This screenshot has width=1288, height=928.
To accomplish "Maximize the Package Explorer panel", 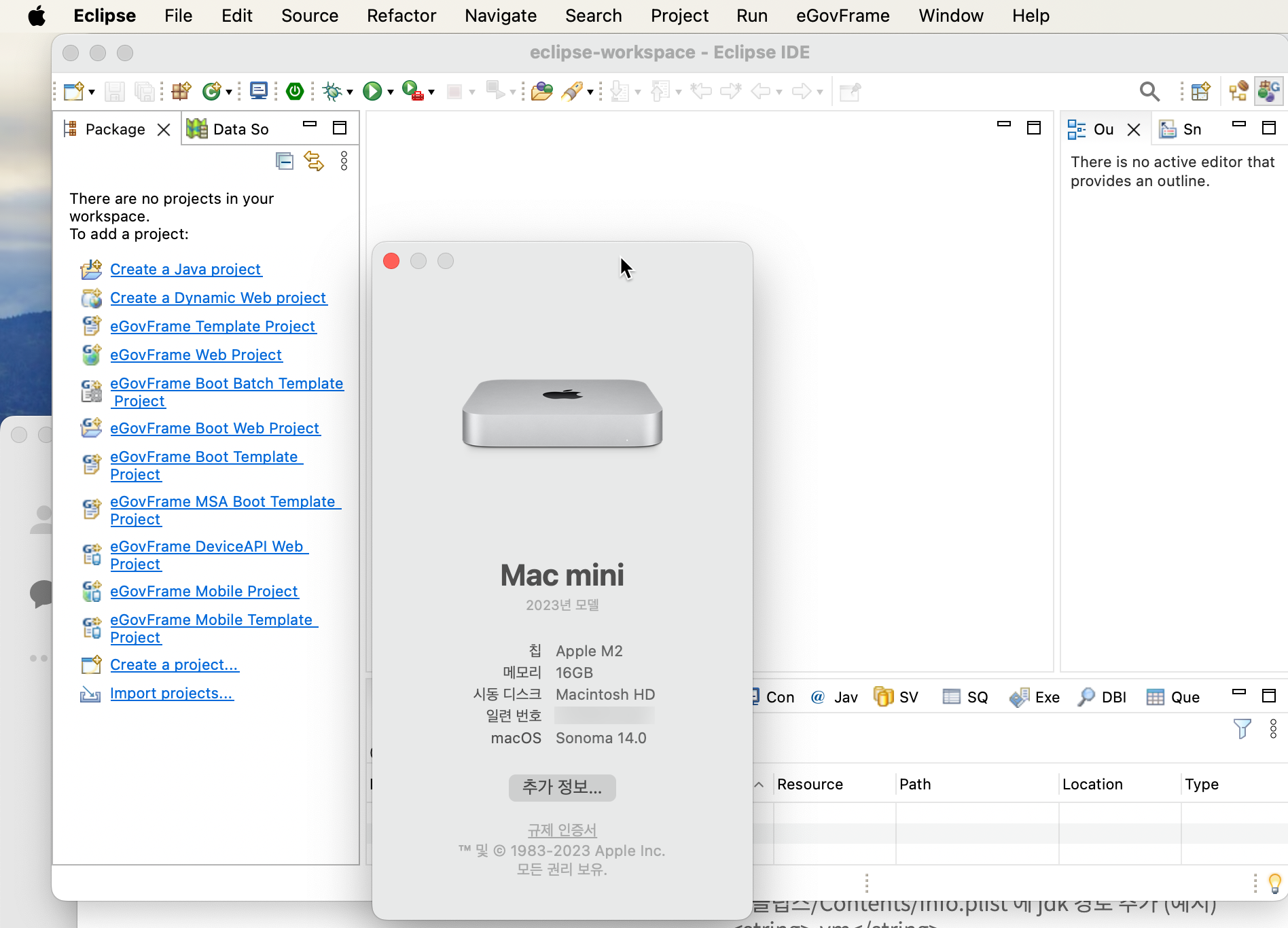I will click(340, 128).
